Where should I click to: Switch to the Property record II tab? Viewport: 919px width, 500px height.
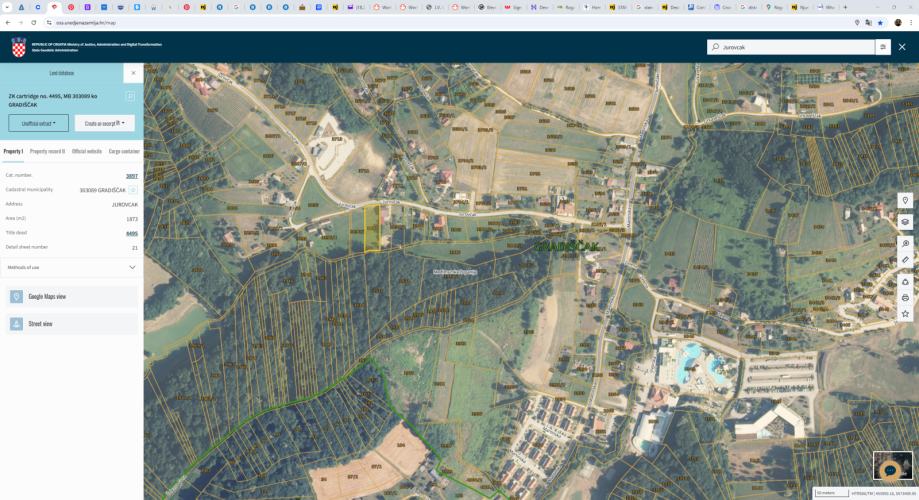(x=47, y=151)
